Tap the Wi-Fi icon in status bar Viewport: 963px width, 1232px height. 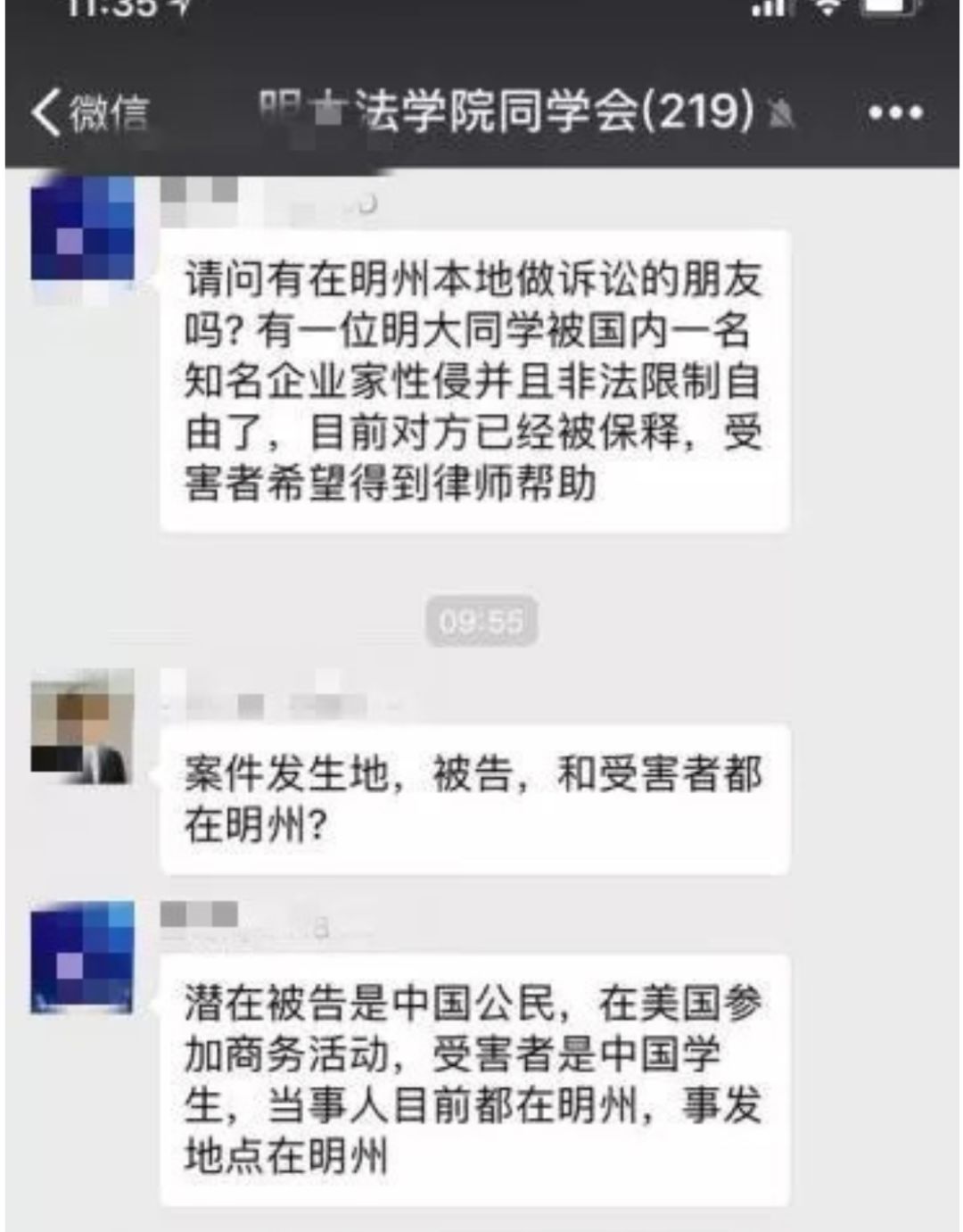(x=827, y=7)
